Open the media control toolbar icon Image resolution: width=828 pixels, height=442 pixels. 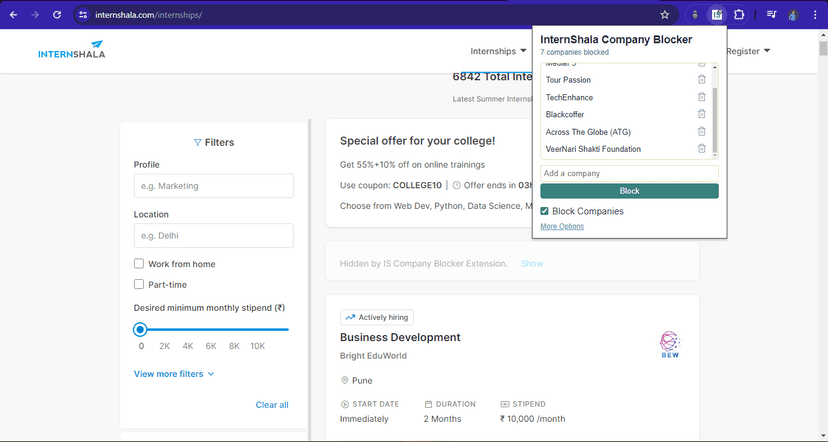tap(771, 15)
